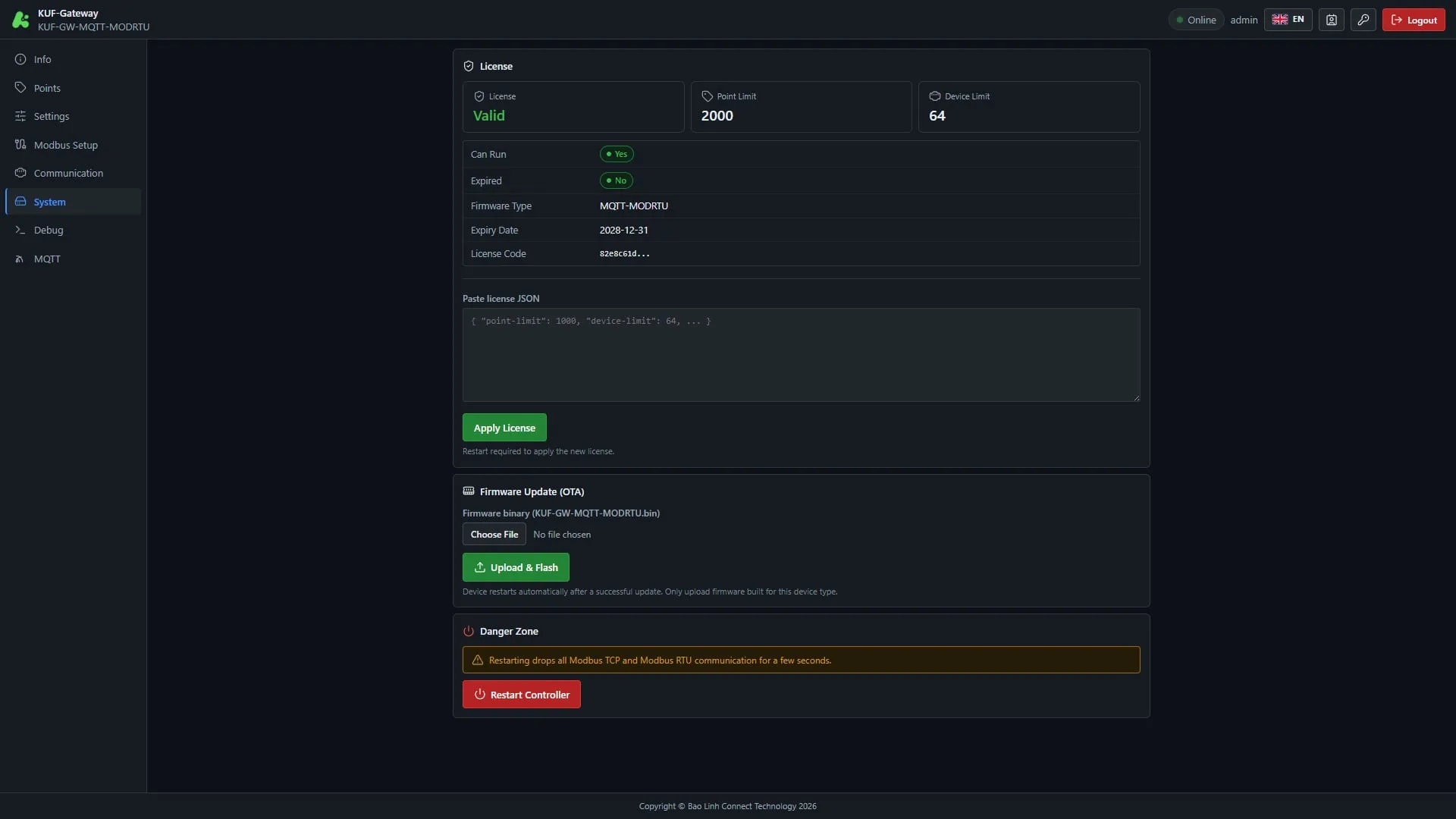Click the 'No file chosen' text
This screenshot has height=819, width=1456.
point(562,535)
